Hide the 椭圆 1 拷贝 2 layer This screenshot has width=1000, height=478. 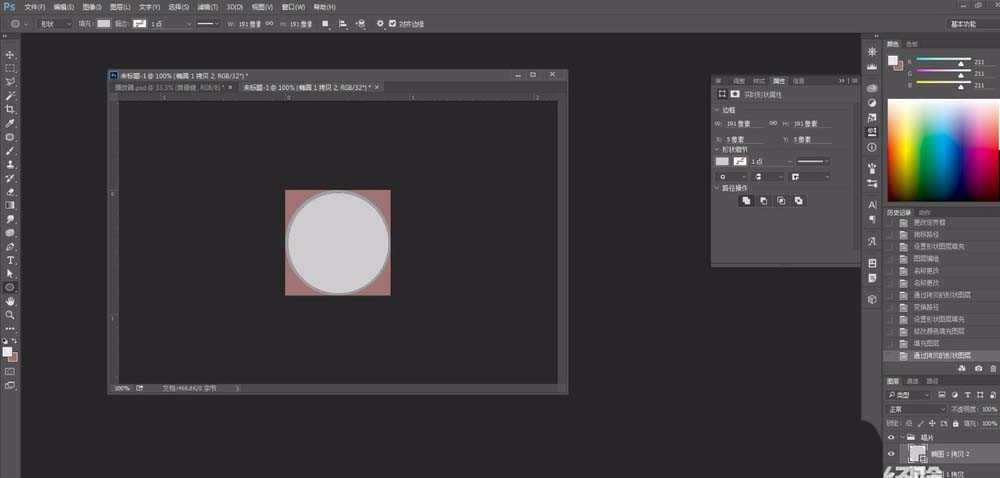pyautogui.click(x=891, y=453)
